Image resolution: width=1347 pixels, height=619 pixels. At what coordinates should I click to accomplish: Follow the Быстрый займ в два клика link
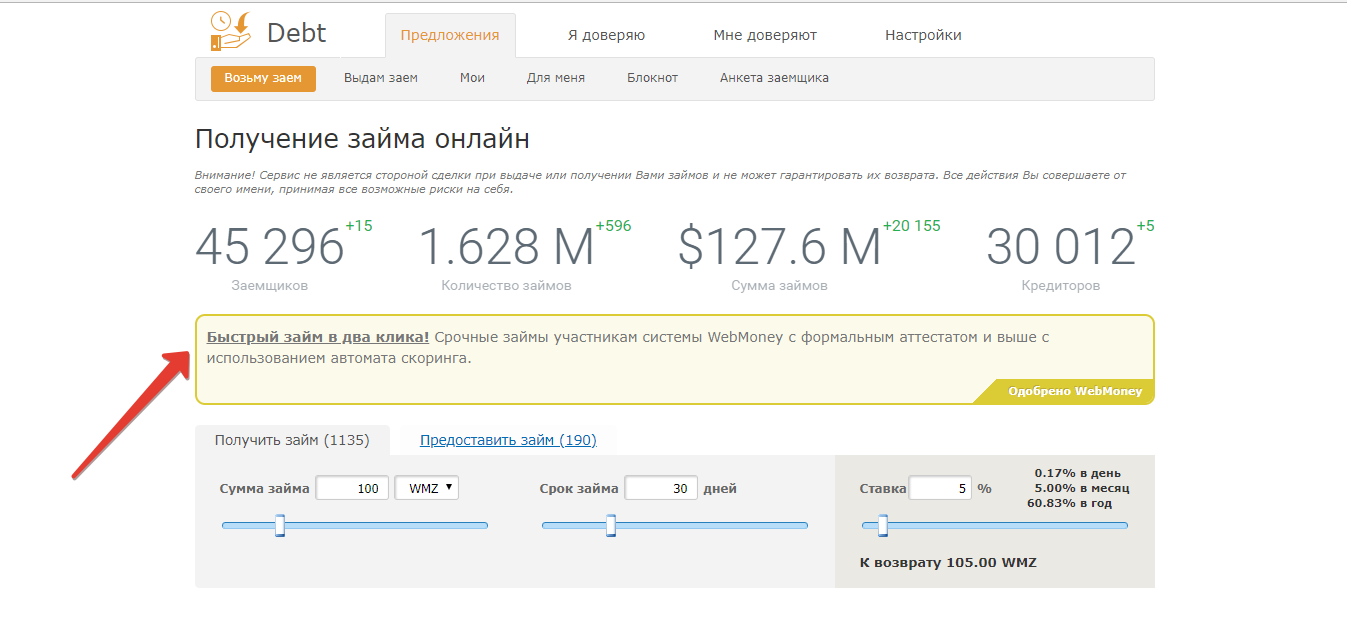(x=318, y=337)
